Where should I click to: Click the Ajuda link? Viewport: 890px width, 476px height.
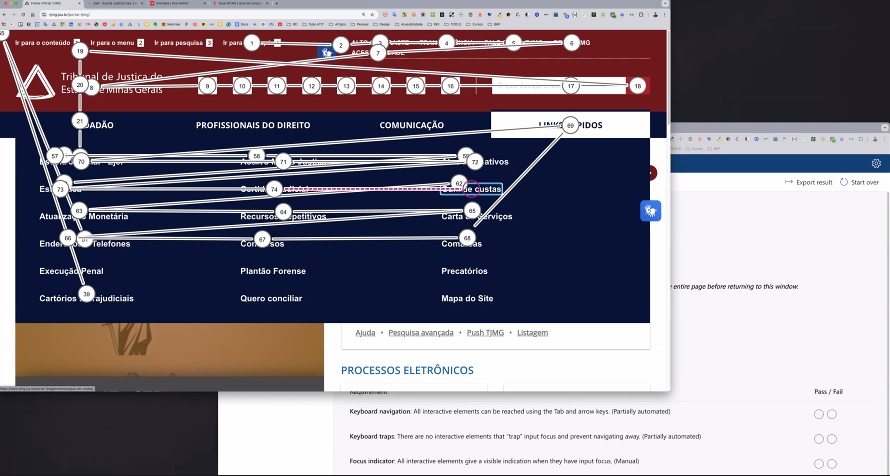coord(365,332)
